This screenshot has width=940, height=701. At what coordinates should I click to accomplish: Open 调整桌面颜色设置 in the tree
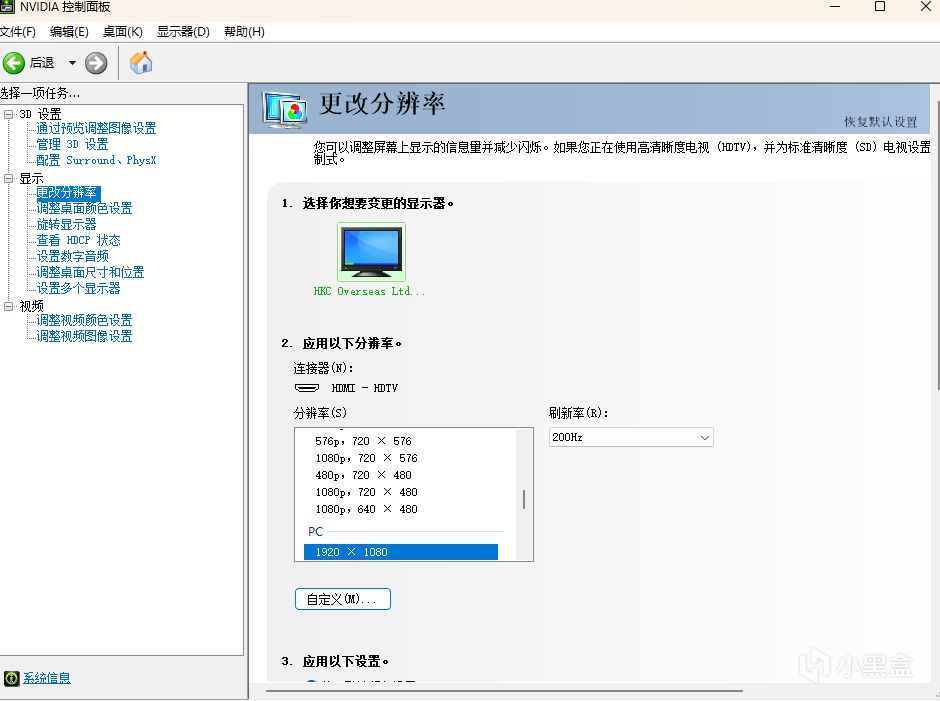pyautogui.click(x=84, y=208)
